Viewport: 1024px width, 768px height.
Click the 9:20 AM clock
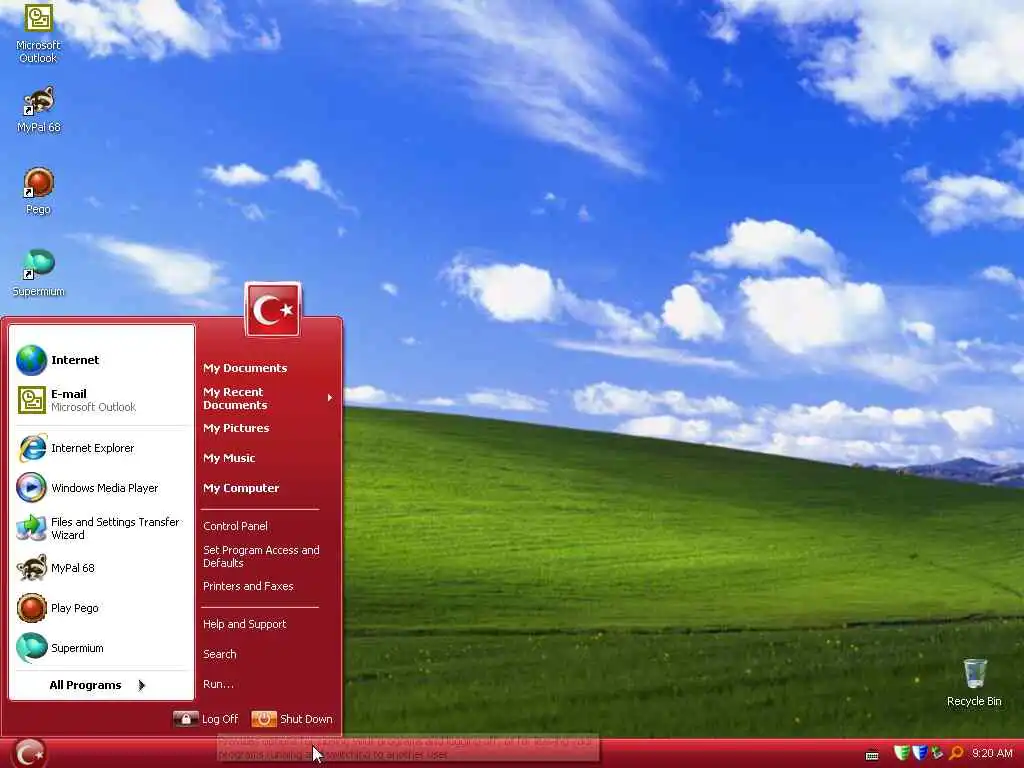pyautogui.click(x=992, y=753)
